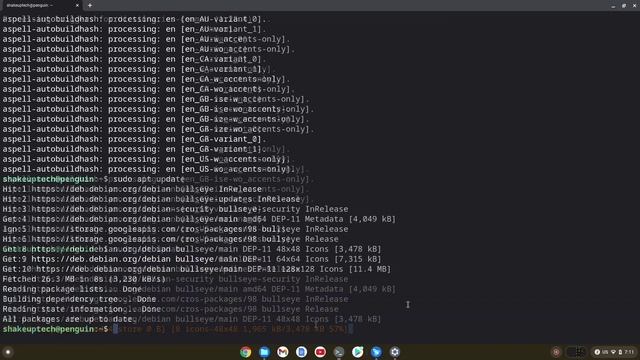This screenshot has width=640, height=360.
Task: Click the en_US-w_accents-only aspell line
Action: click(146, 159)
